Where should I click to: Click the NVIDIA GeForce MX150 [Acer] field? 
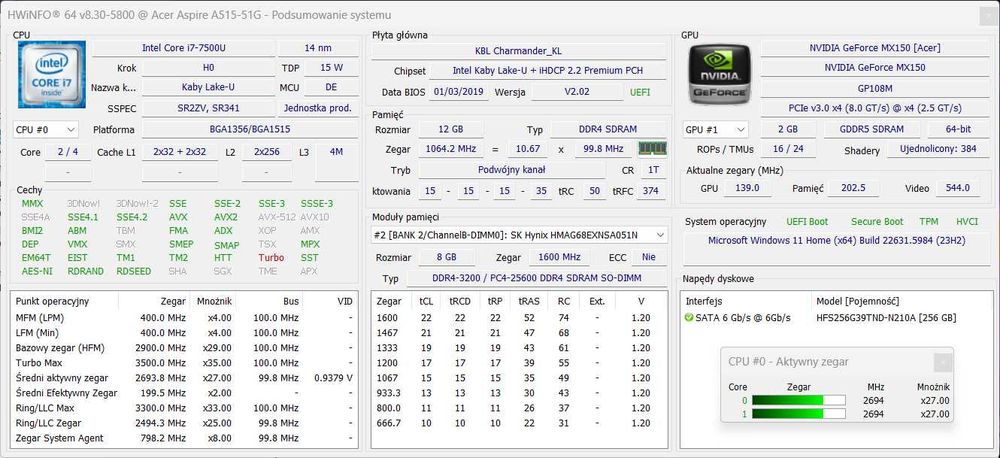coord(874,48)
